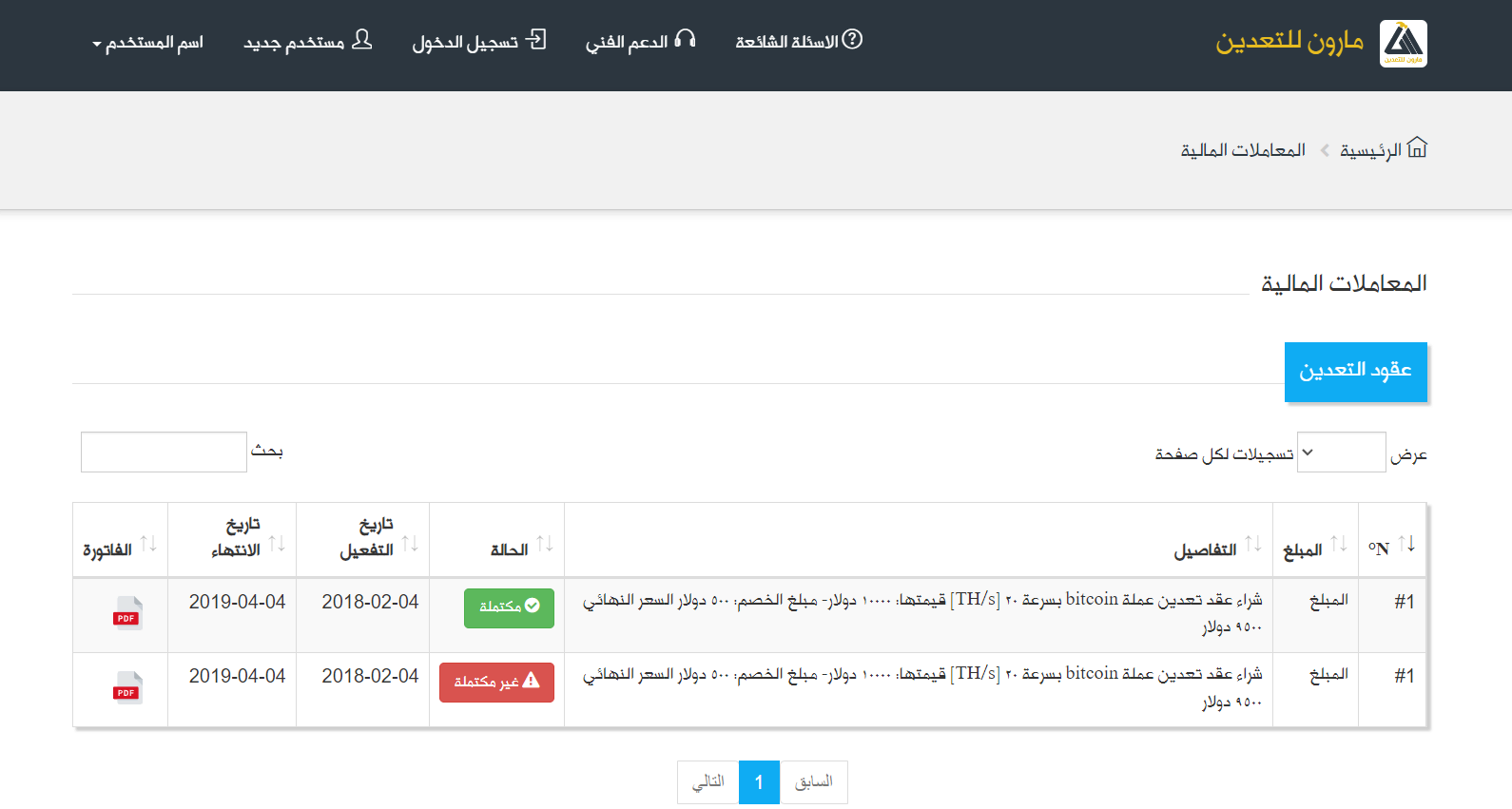Click the home icon in breadcrumb
The height and width of the screenshot is (809, 1512).
pyautogui.click(x=1417, y=148)
